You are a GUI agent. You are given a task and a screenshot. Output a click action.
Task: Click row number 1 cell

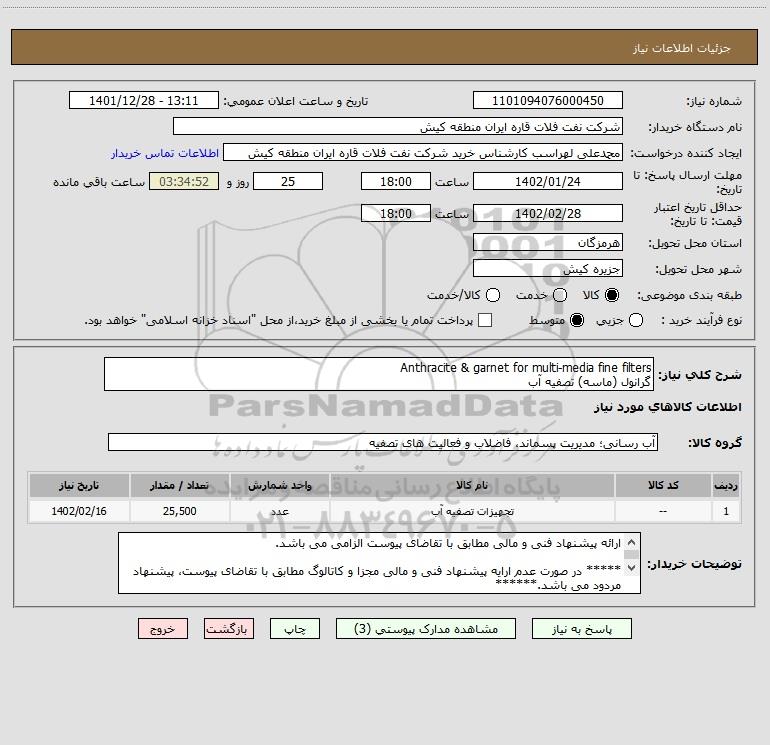726,511
